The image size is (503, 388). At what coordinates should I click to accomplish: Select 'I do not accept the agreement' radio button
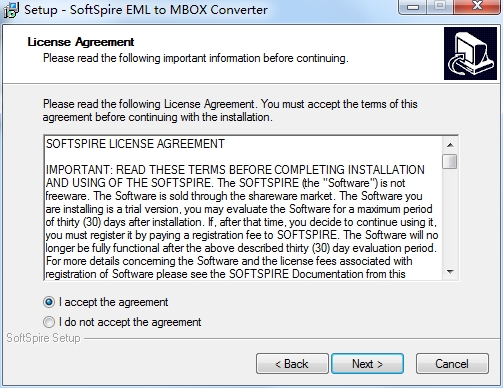pyautogui.click(x=49, y=322)
